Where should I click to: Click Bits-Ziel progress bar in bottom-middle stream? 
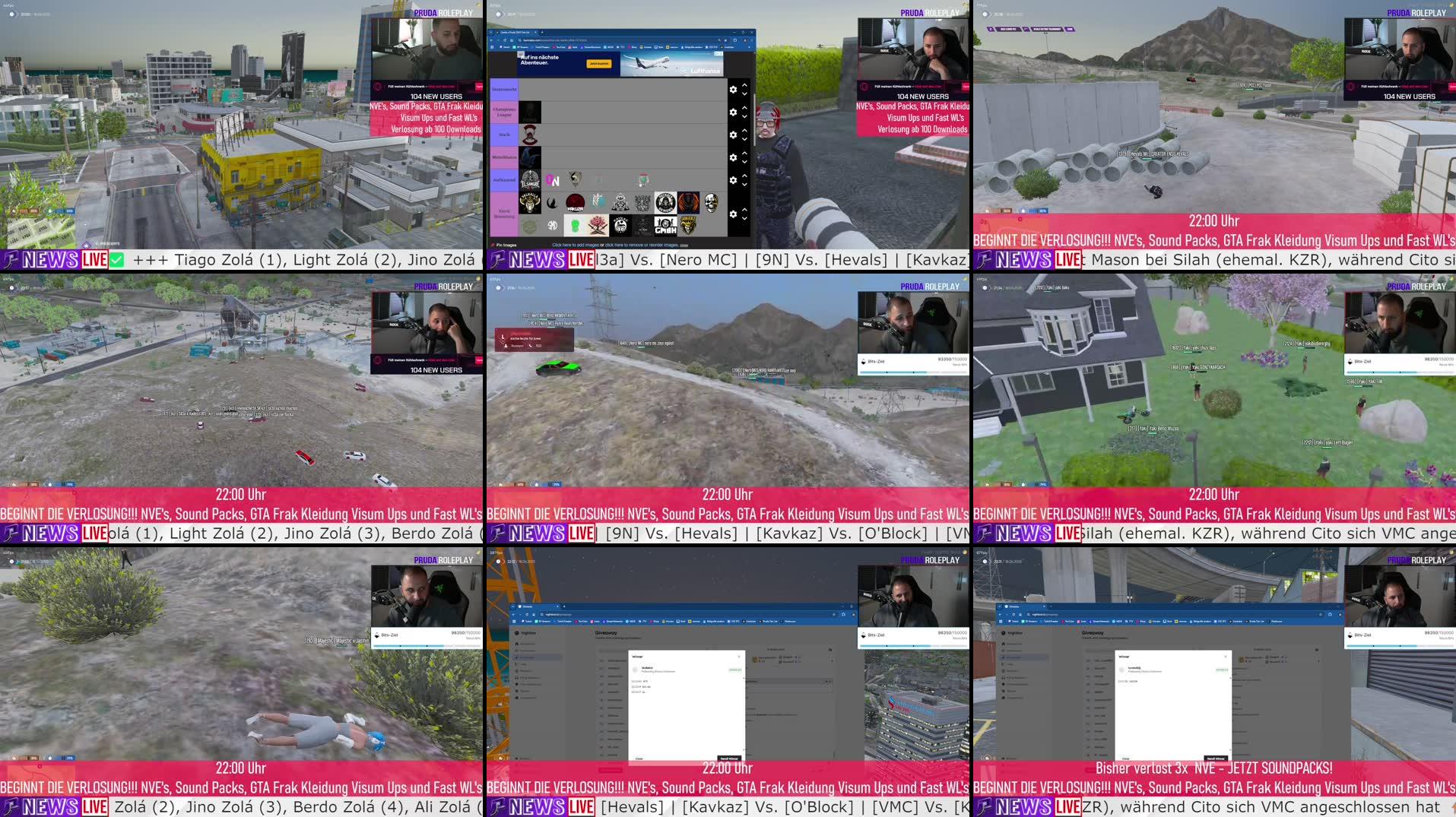pos(913,646)
